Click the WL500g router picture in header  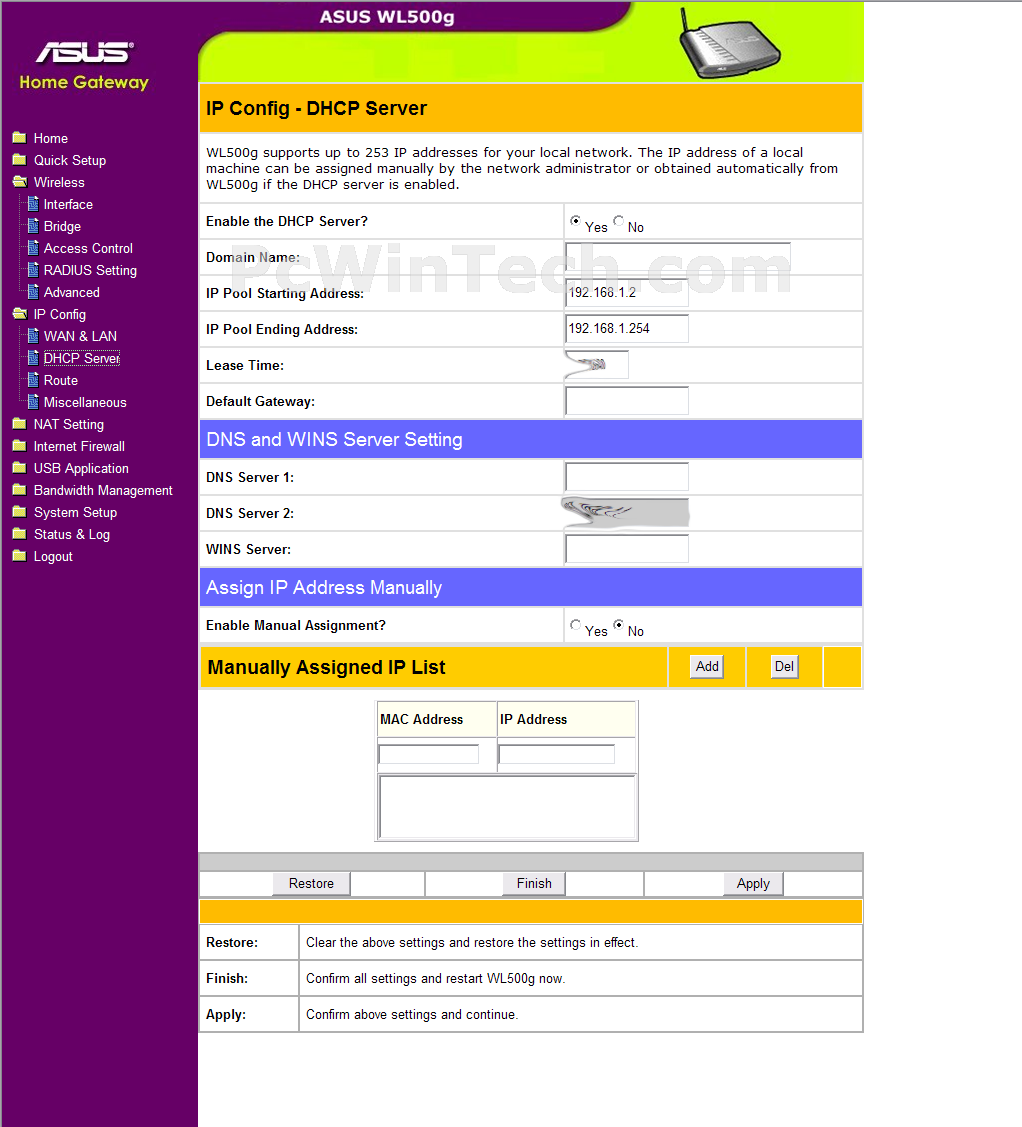pyautogui.click(x=730, y=43)
